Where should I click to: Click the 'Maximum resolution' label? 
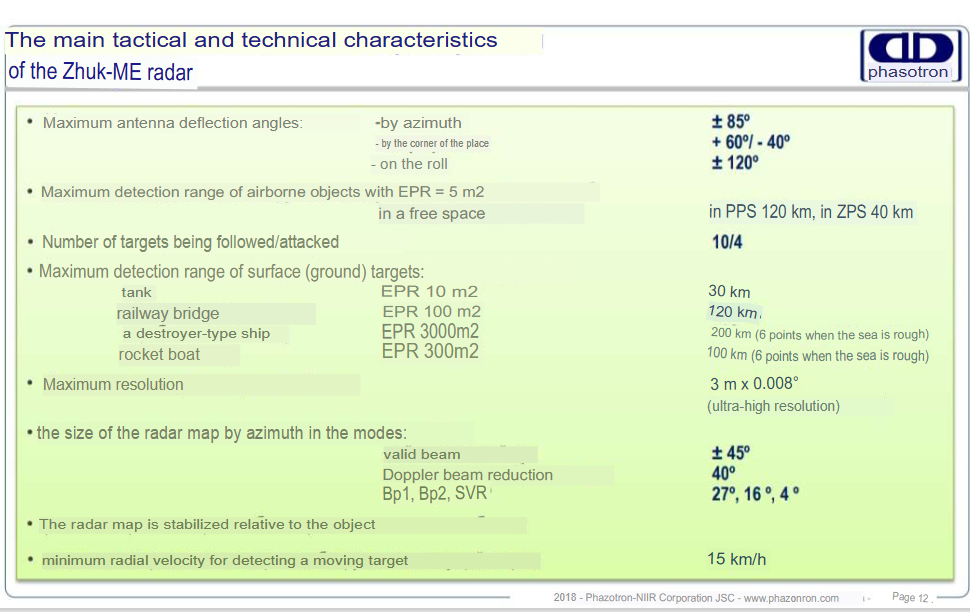click(113, 385)
